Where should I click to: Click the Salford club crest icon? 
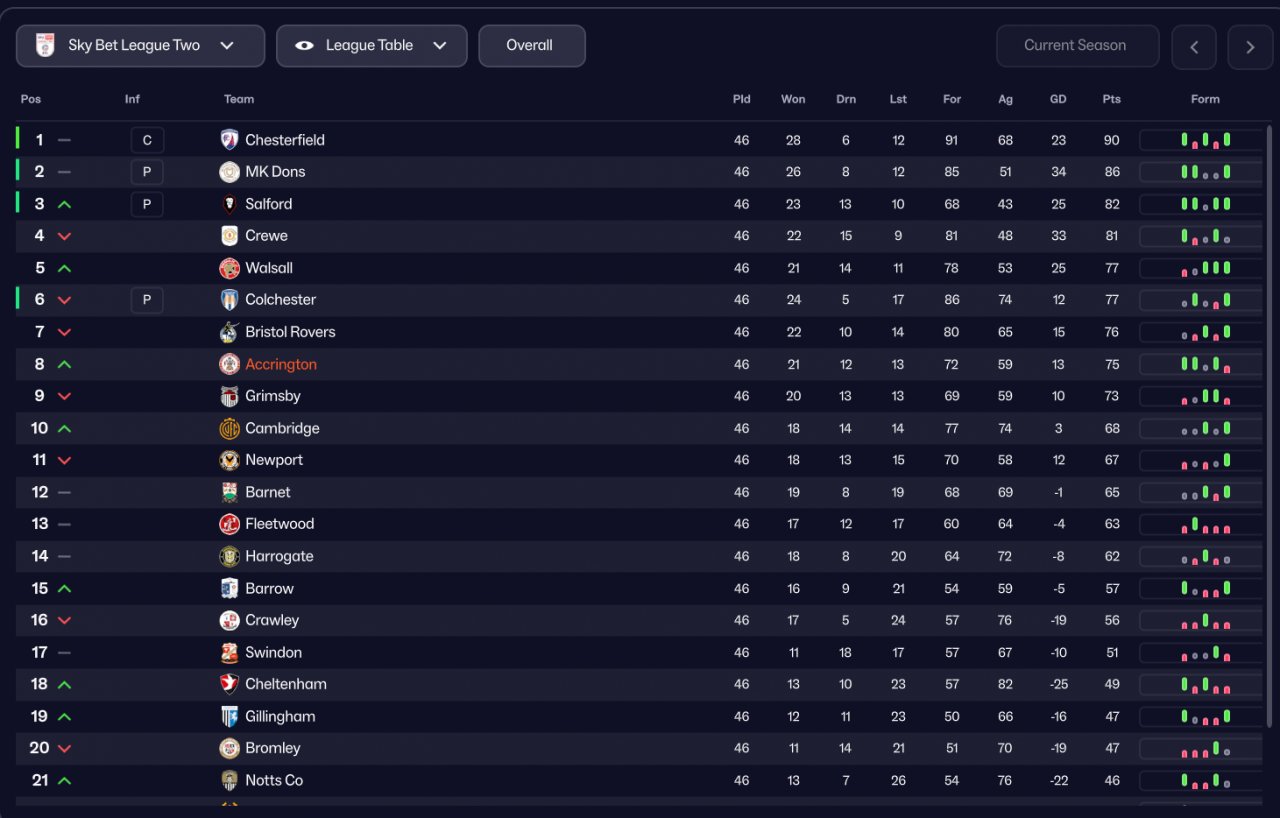point(230,204)
